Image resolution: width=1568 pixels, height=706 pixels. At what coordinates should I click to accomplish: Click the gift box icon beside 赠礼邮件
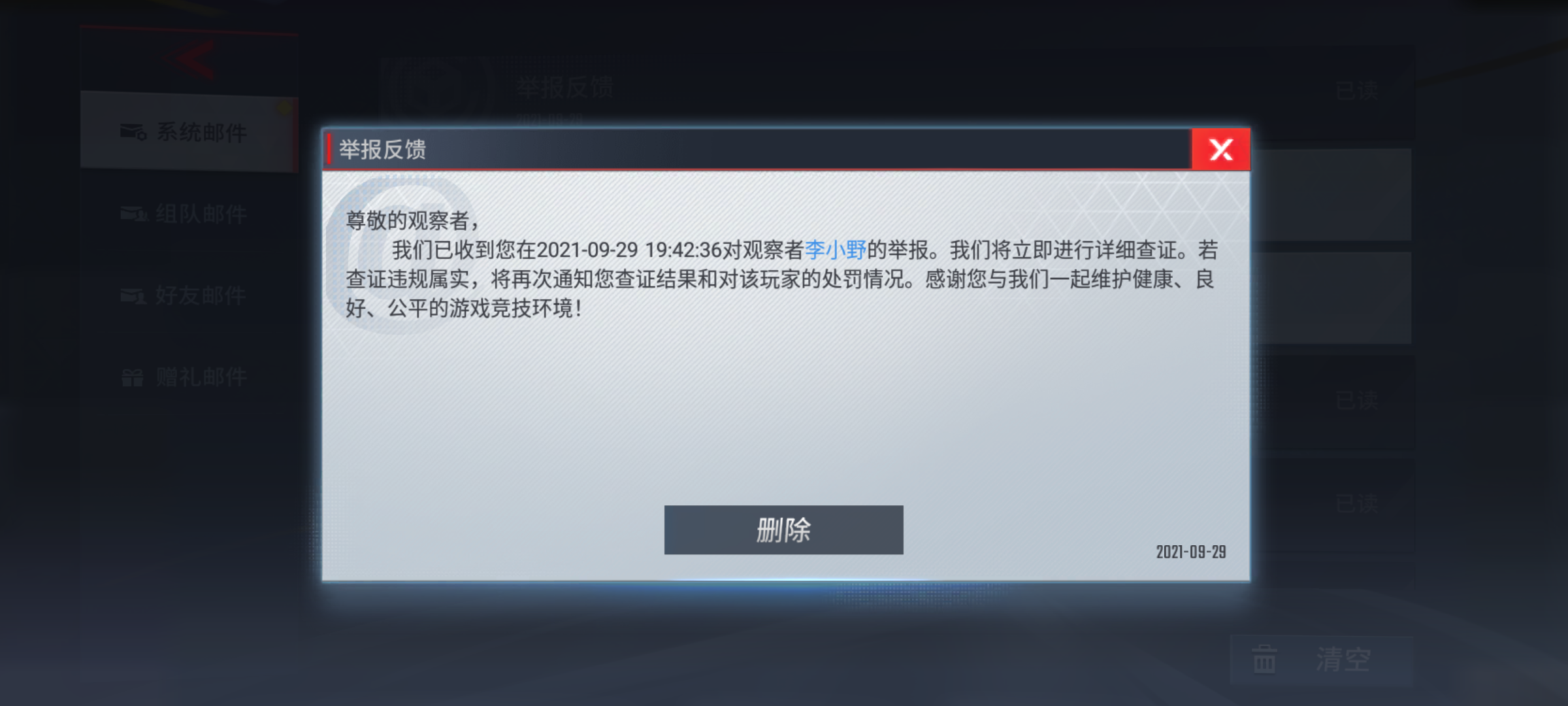click(x=133, y=377)
